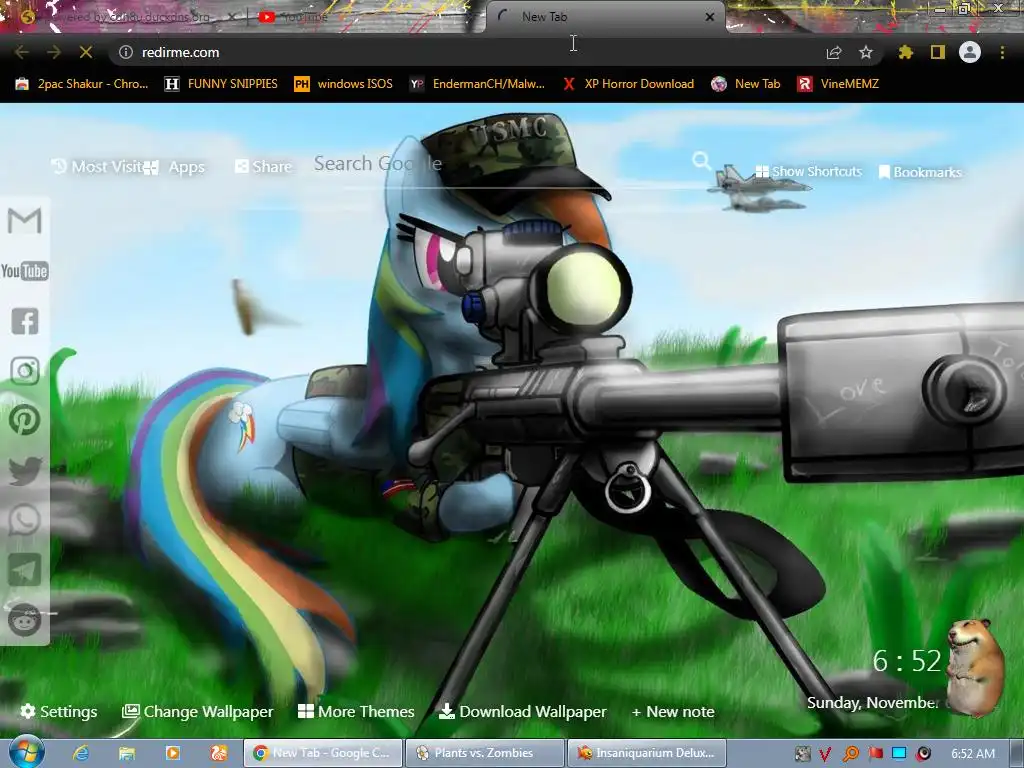Open the Reddit sidebar icon
The height and width of the screenshot is (768, 1024).
click(25, 620)
